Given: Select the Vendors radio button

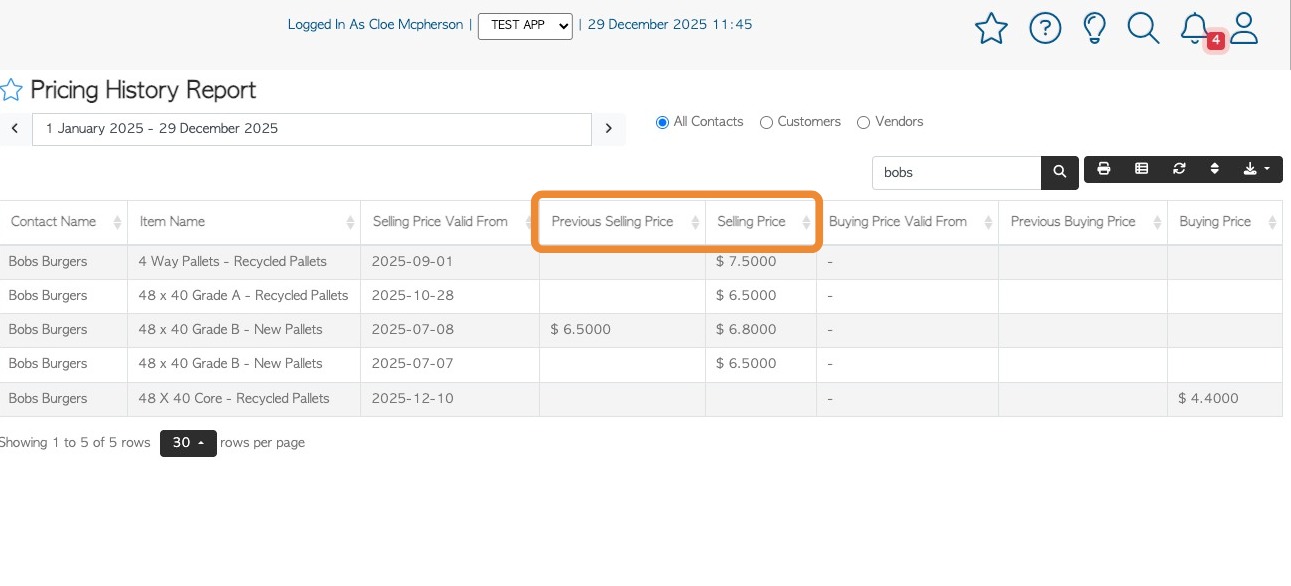Looking at the screenshot, I should (863, 122).
